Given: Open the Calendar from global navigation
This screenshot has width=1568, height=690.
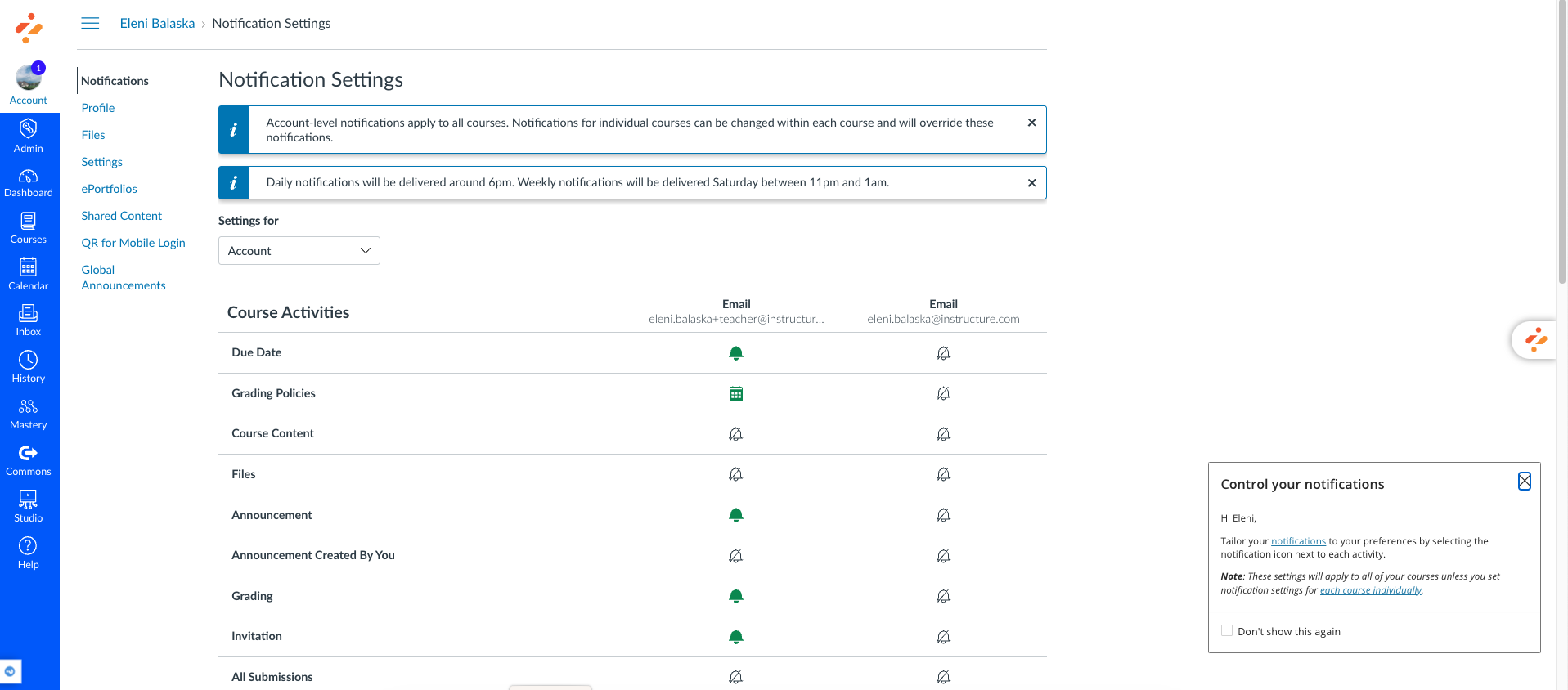Looking at the screenshot, I should click(x=28, y=274).
